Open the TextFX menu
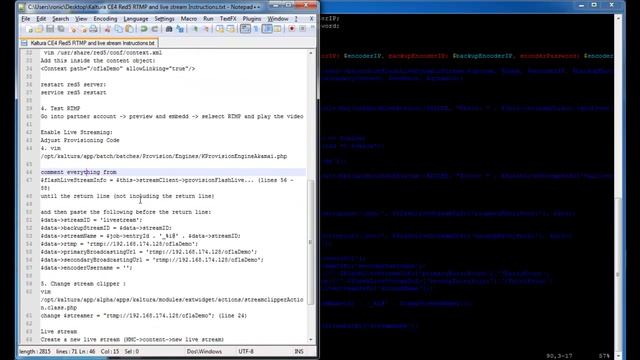Viewport: 640px width, 360px height. pos(228,19)
